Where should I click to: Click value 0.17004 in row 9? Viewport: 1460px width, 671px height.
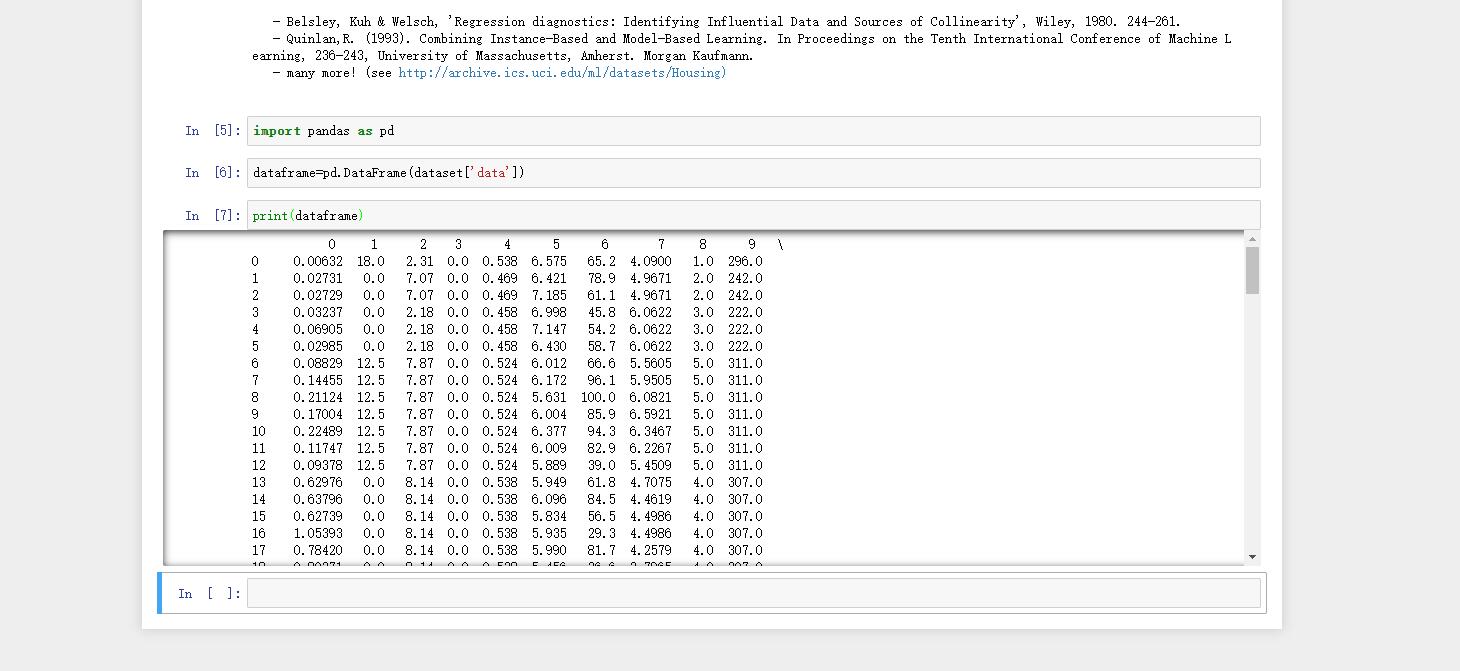318,415
